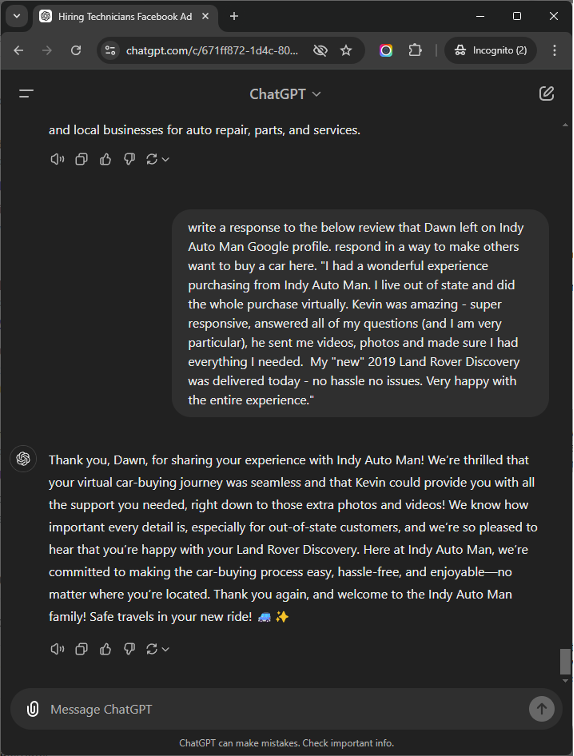Open the tab search chevron dropdown
Screen dimensions: 574x756
pyautogui.click(x=16, y=16)
